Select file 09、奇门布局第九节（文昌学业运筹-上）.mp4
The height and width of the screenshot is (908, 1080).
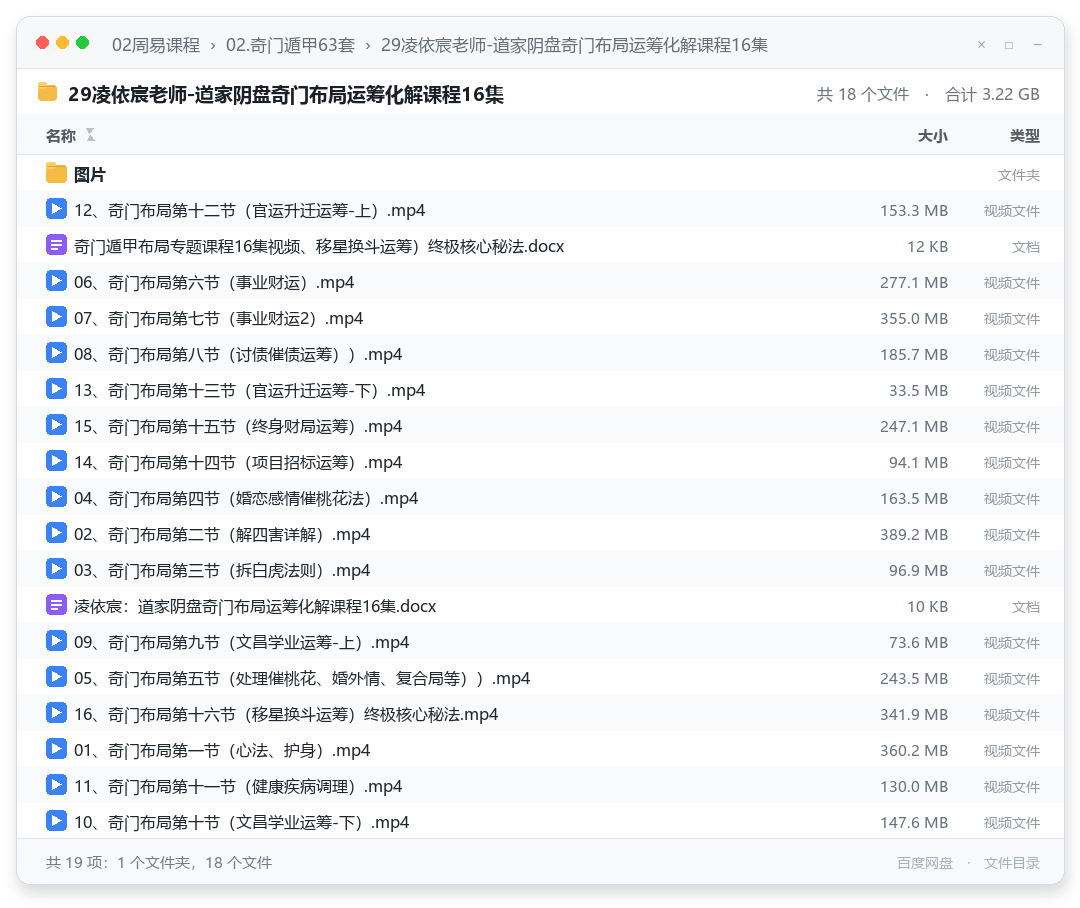pos(242,643)
